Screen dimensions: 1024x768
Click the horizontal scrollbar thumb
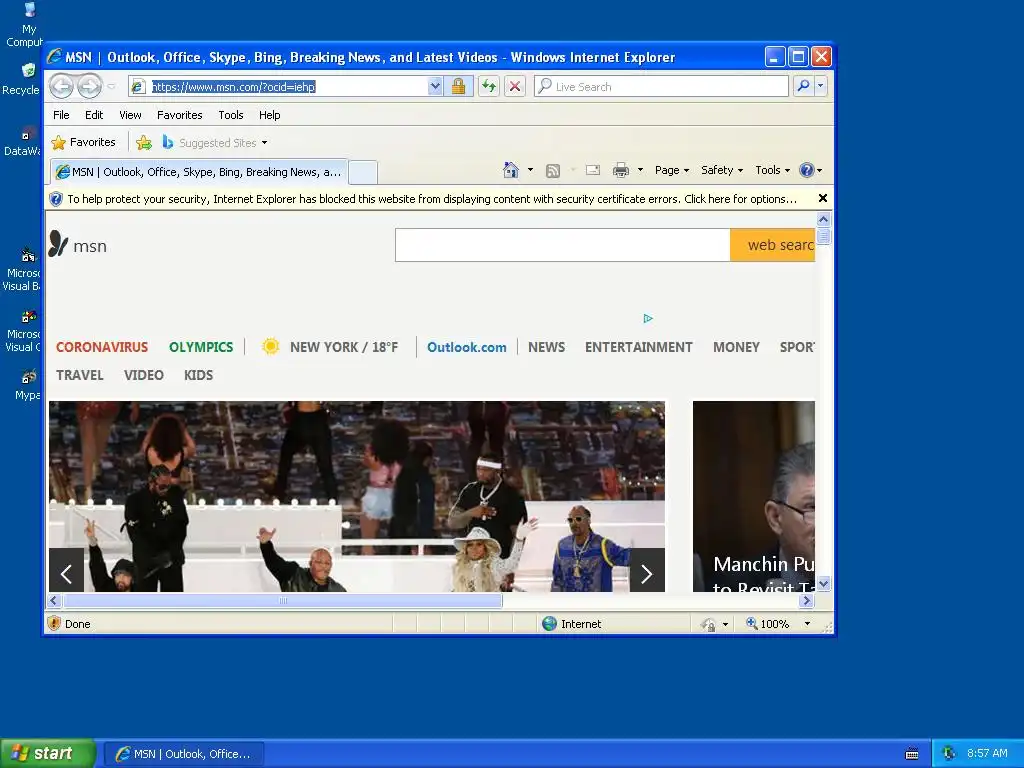283,600
